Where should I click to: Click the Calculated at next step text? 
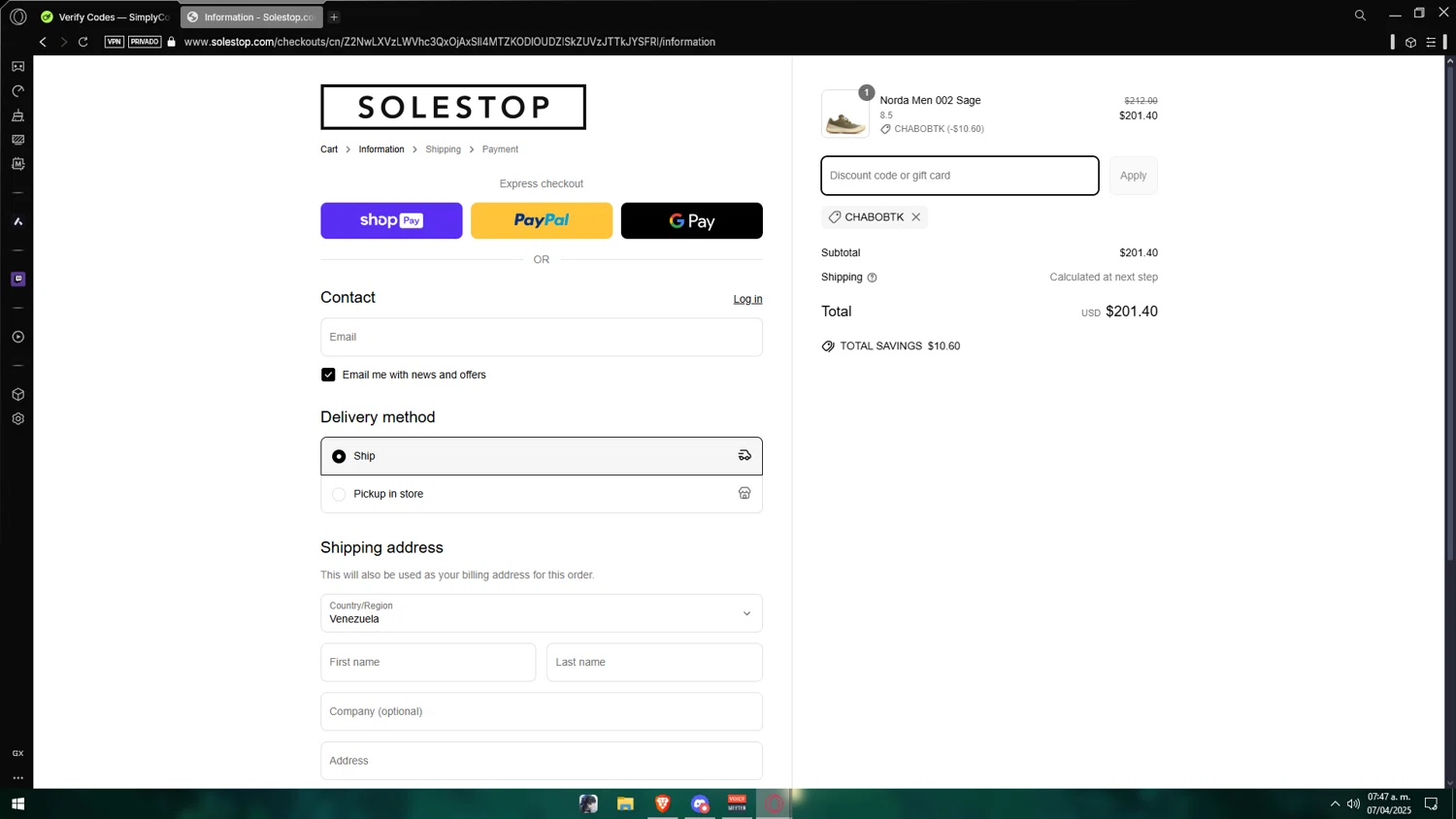[x=1104, y=278]
